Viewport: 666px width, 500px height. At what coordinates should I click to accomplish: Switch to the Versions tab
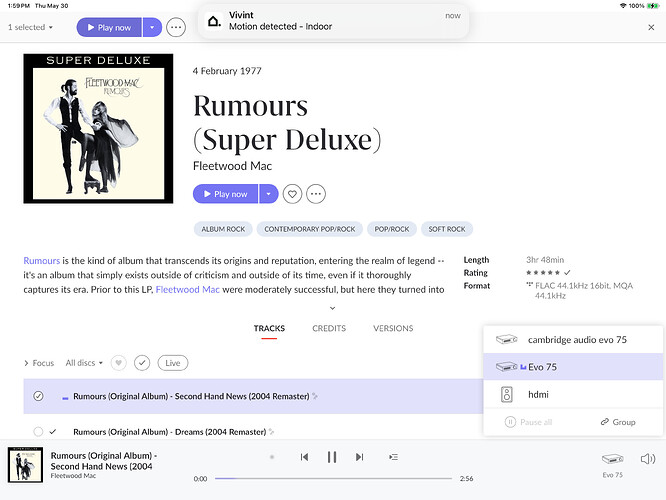coord(393,328)
